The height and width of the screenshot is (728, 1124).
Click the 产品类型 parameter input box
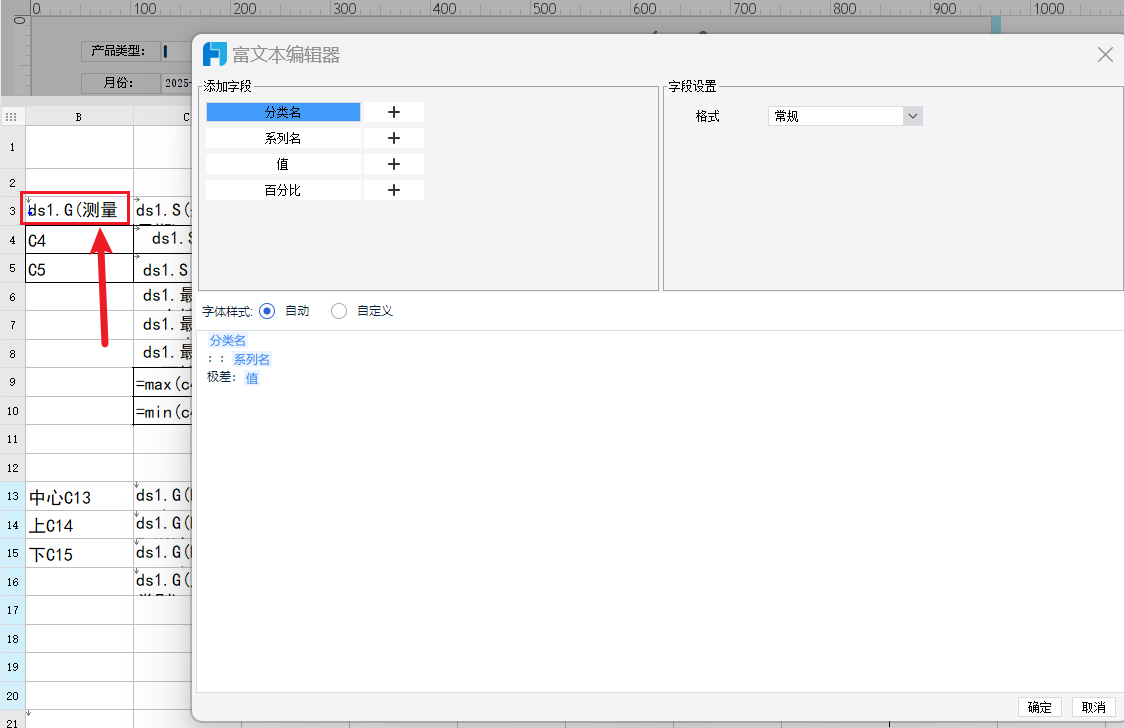click(x=176, y=51)
